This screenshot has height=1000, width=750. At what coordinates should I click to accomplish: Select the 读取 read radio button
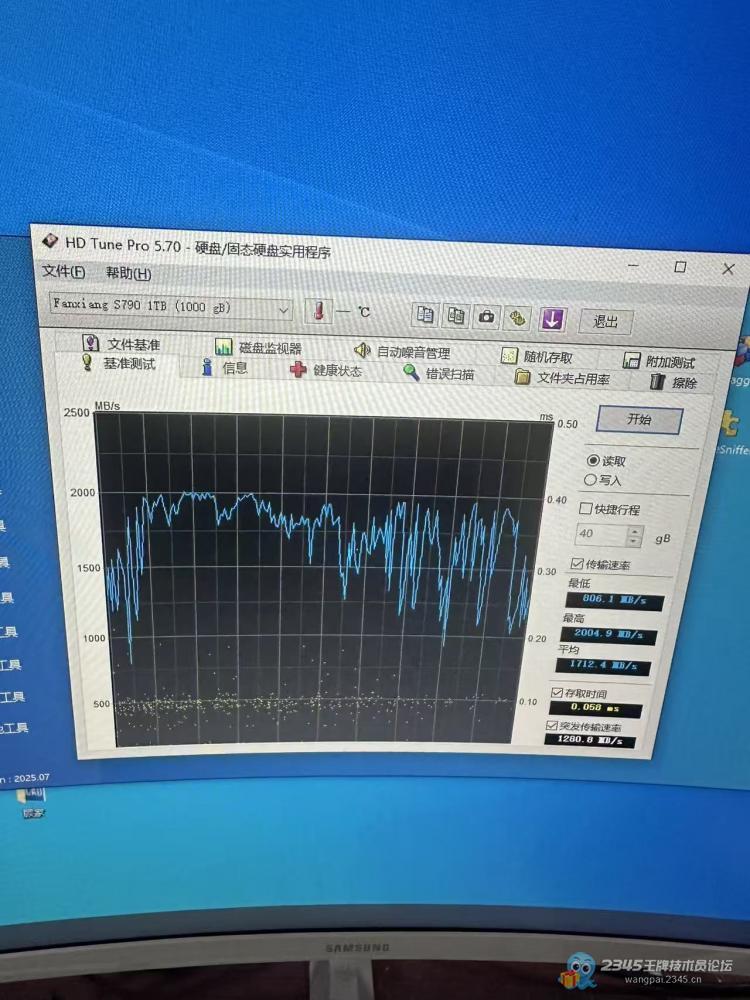593,461
